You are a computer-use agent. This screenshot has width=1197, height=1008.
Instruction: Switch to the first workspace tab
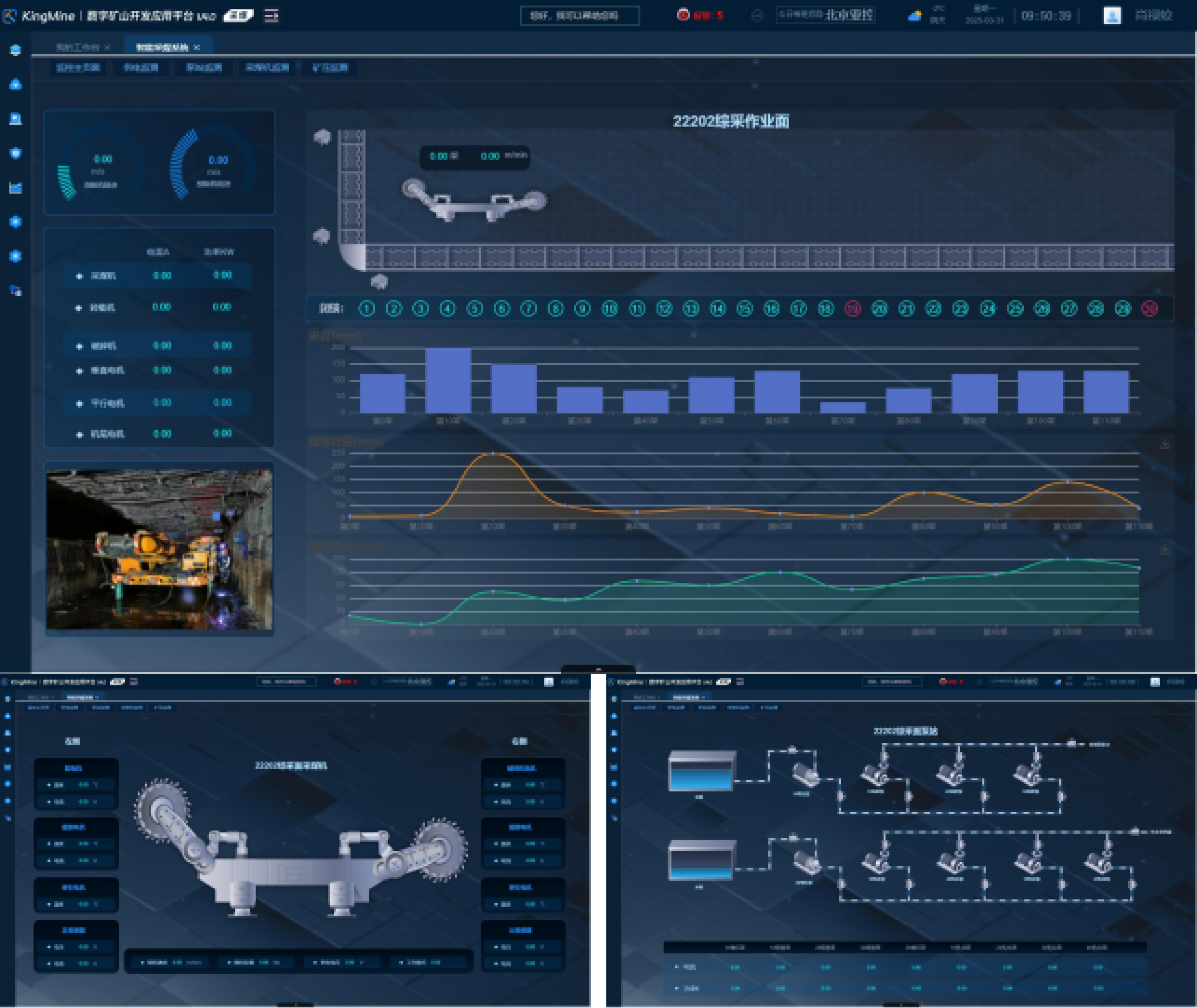[x=78, y=47]
